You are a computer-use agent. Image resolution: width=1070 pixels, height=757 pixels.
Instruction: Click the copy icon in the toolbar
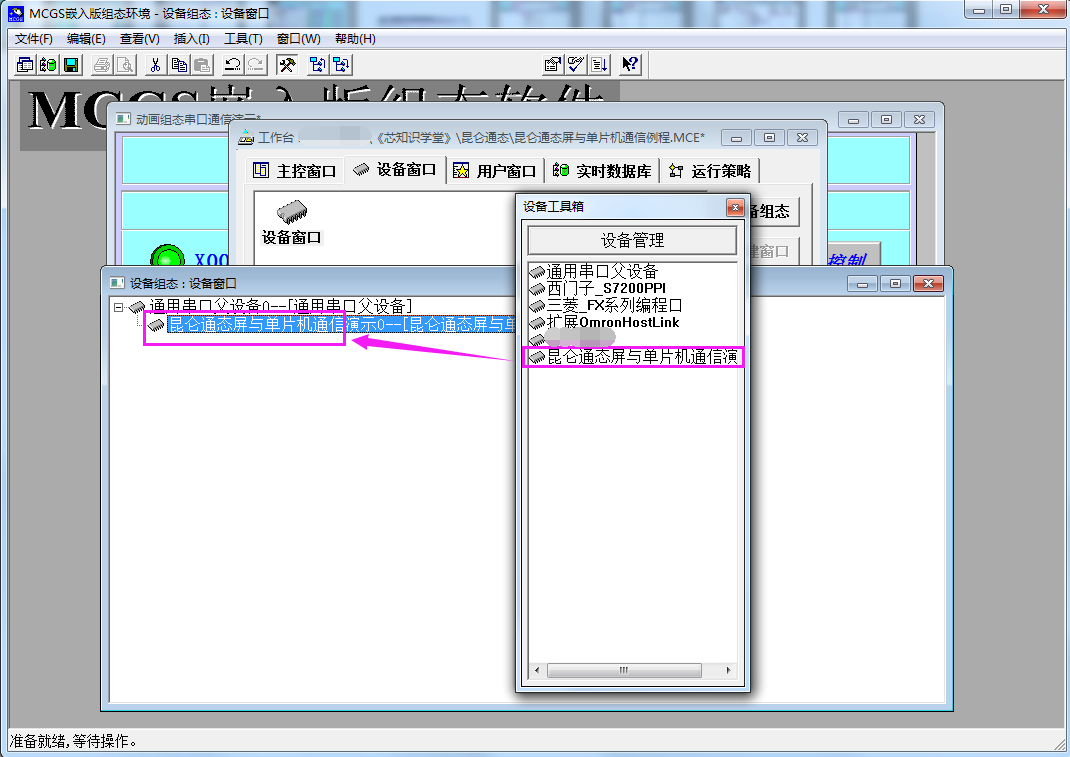click(179, 65)
